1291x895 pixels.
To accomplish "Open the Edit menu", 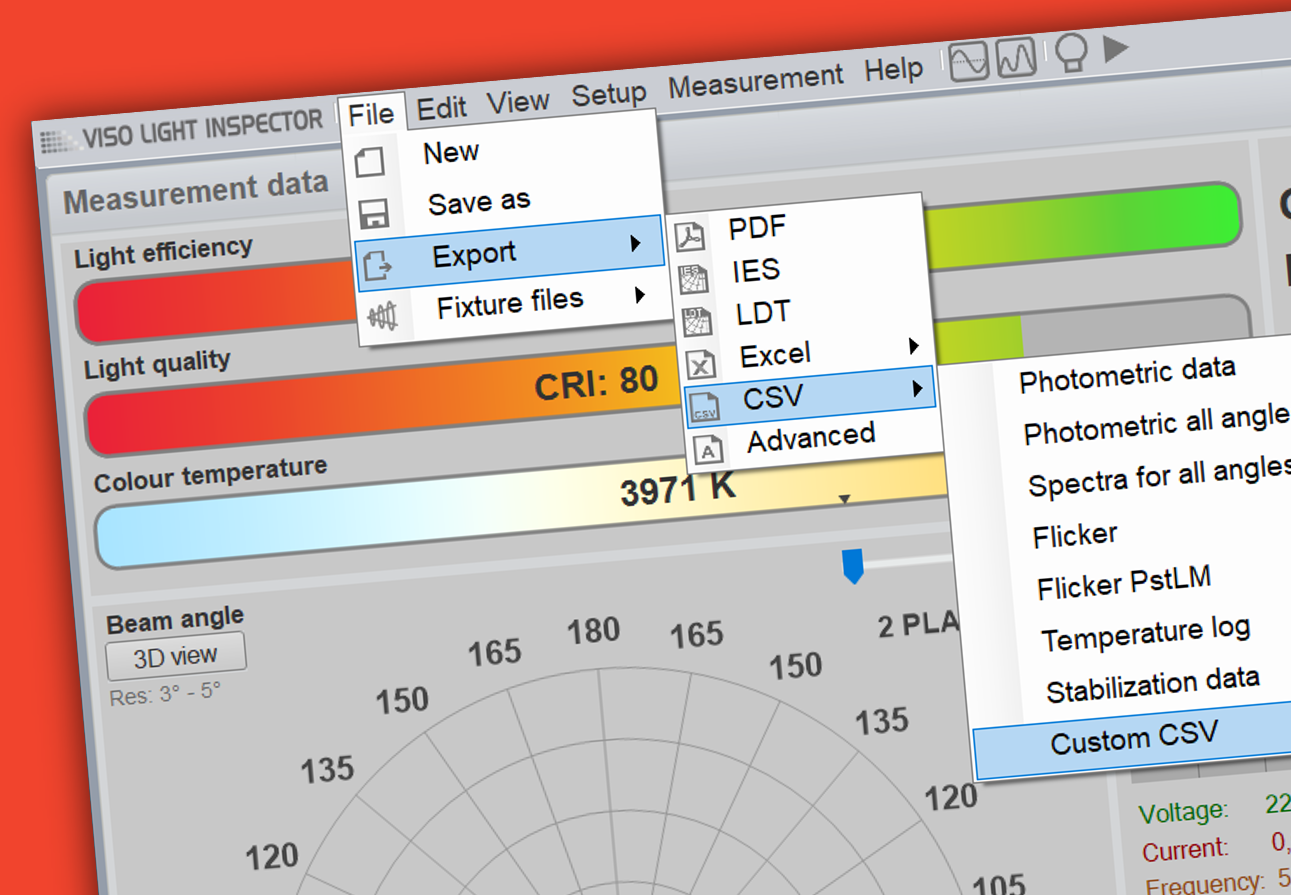I will [442, 109].
